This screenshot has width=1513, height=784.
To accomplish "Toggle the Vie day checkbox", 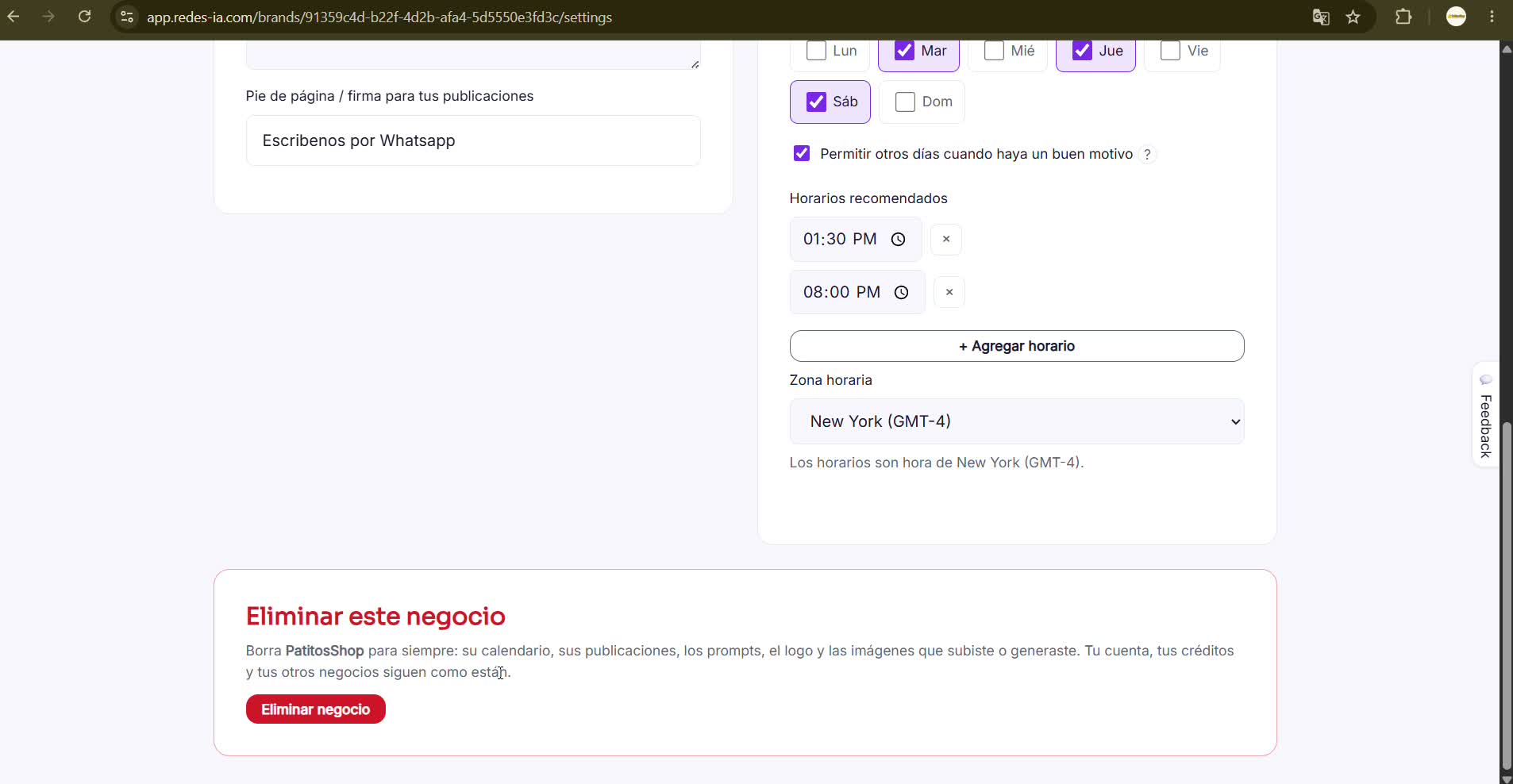I will 1170,51.
